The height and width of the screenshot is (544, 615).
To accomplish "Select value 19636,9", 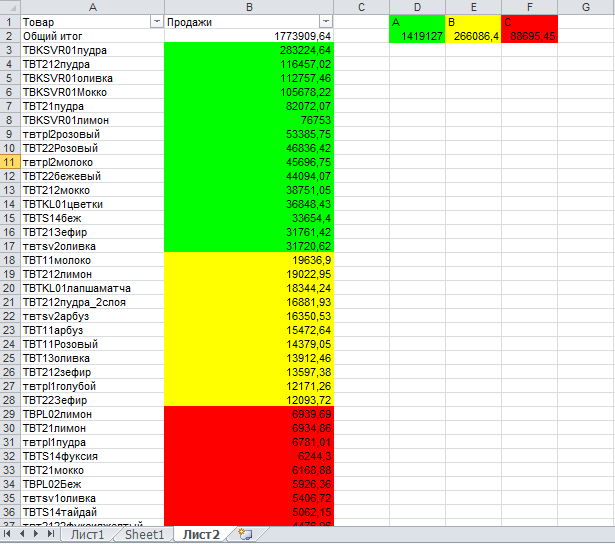I will point(249,260).
